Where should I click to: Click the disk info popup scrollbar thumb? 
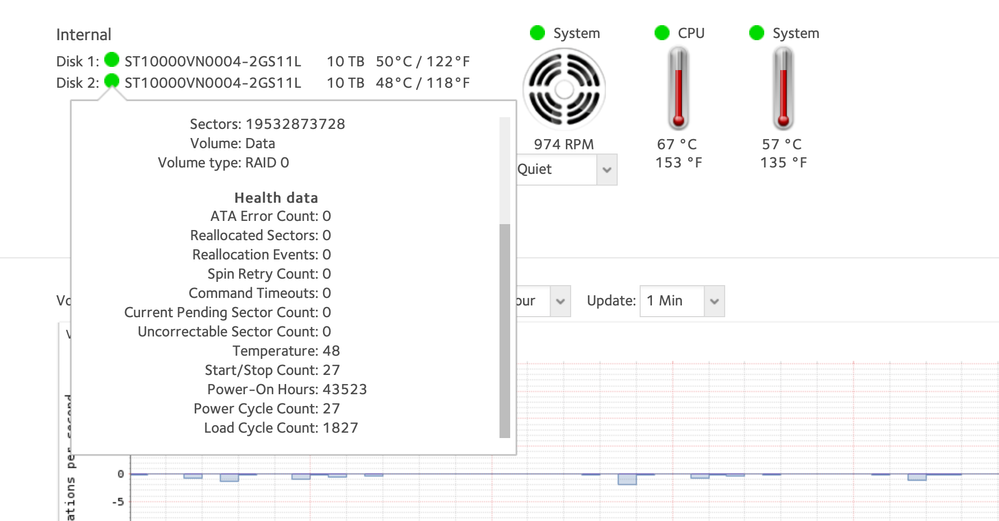coord(505,331)
